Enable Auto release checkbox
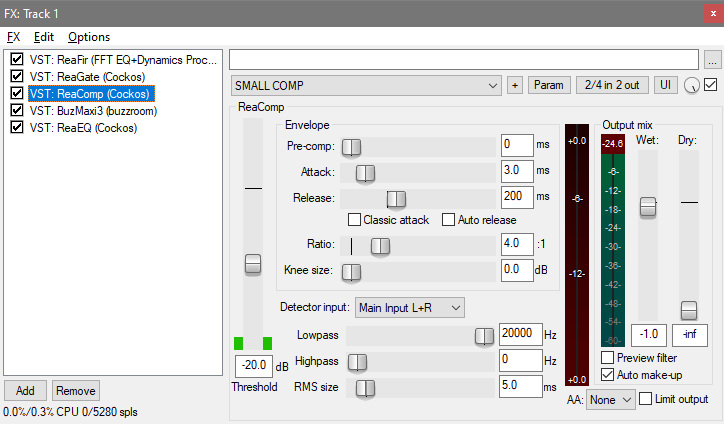The width and height of the screenshot is (724, 424). [x=449, y=220]
